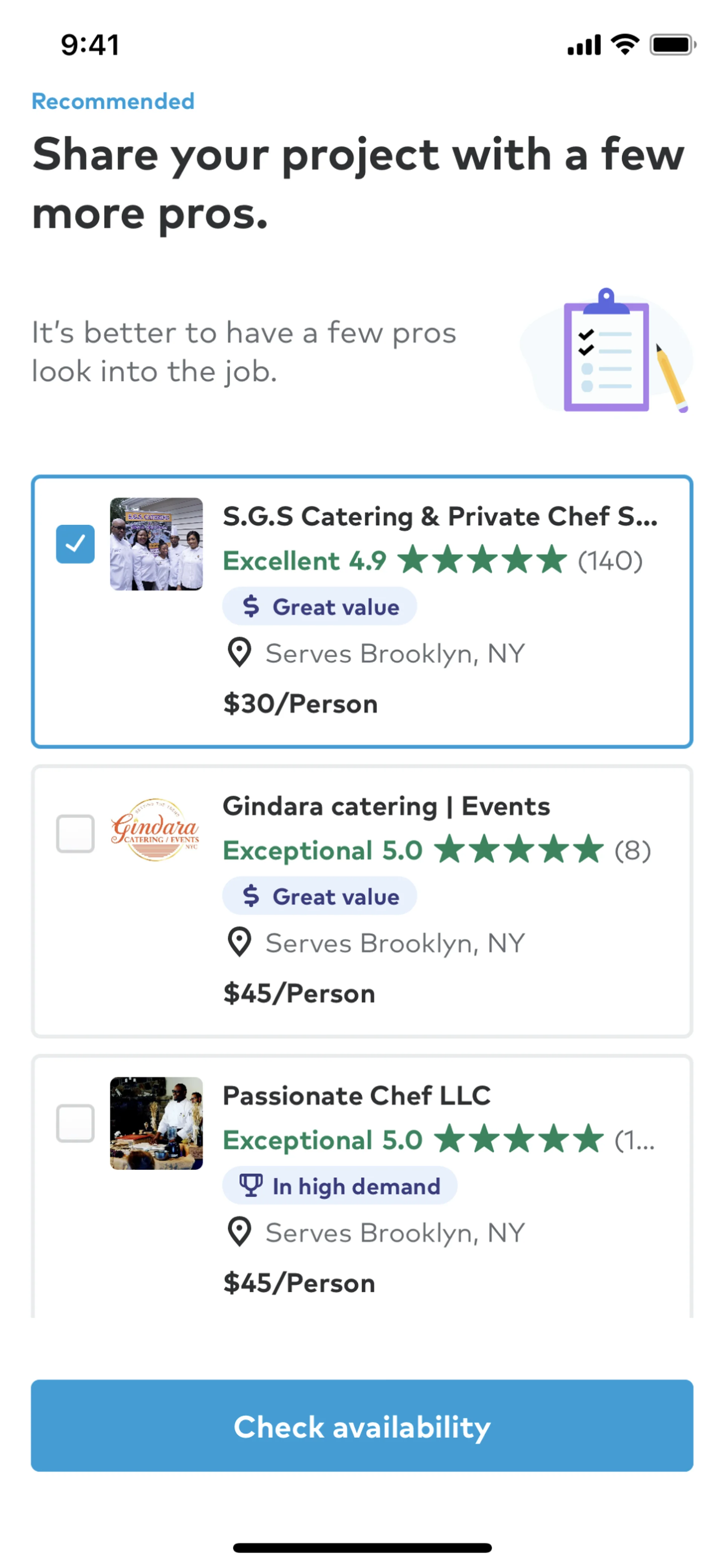Open the Passionate Chef LLC photo
724x1568 pixels.
click(x=156, y=1123)
